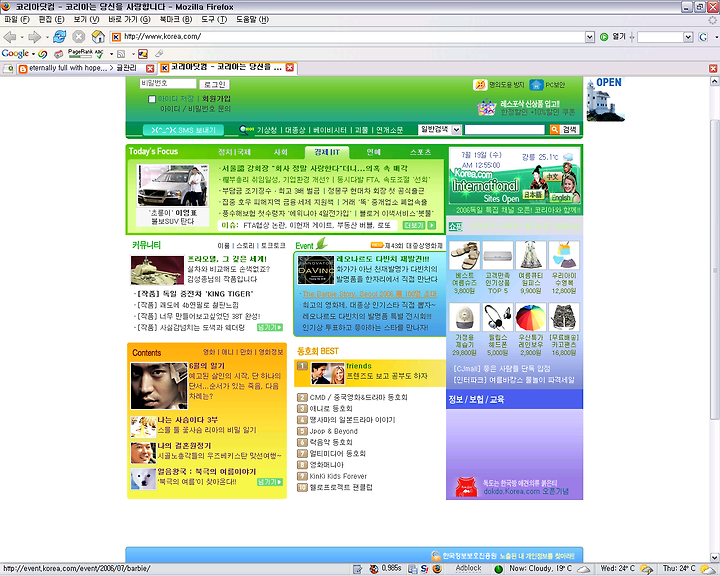This screenshot has width=720, height=576.
Task: Click the Google logo in the toolbar
Action: (15, 54)
